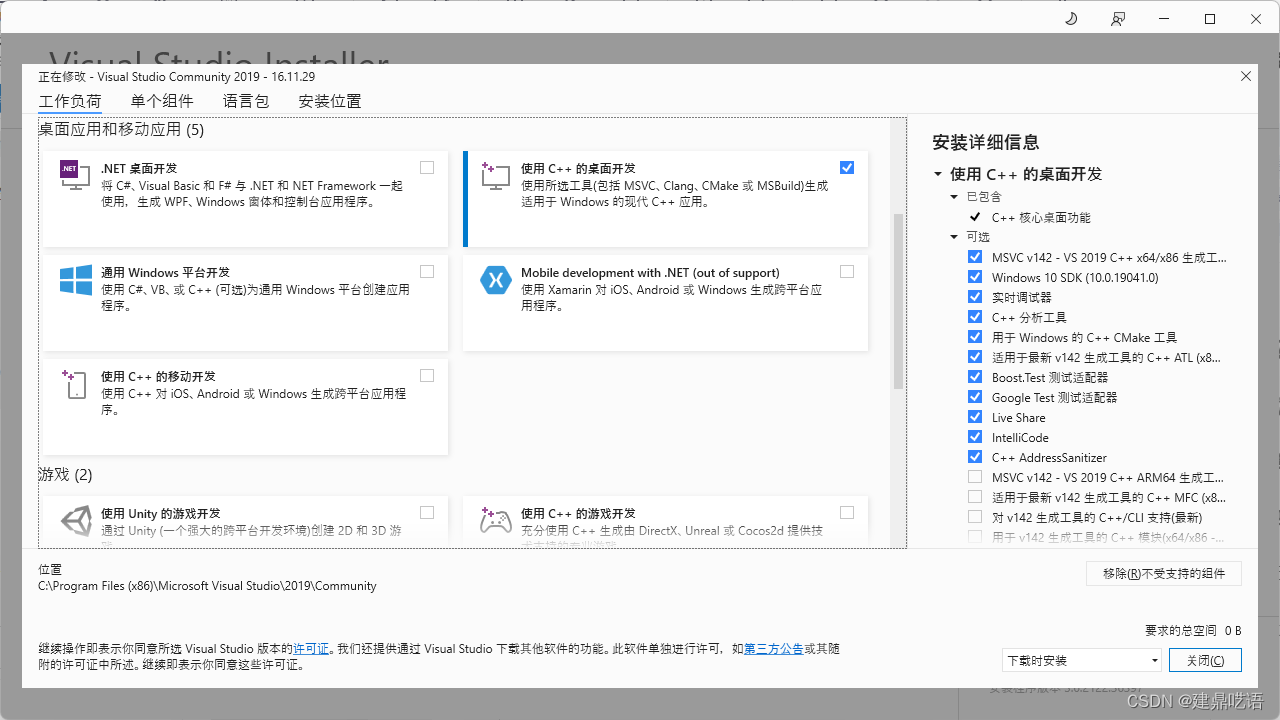Click the 通用 Windows 平台开发 Windows logo icon
1280x720 pixels.
76,280
